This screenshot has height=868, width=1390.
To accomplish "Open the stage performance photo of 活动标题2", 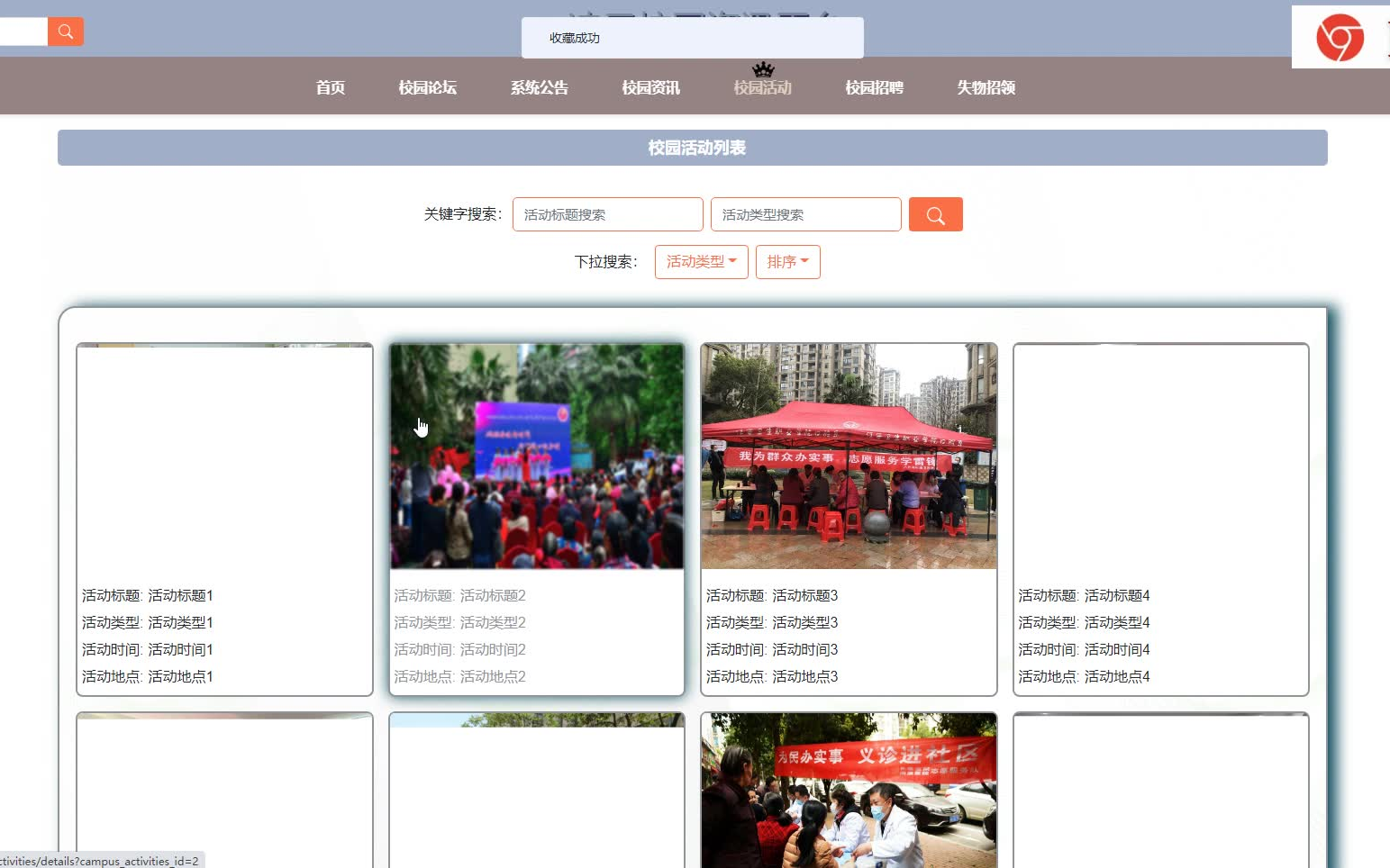I will coord(537,457).
